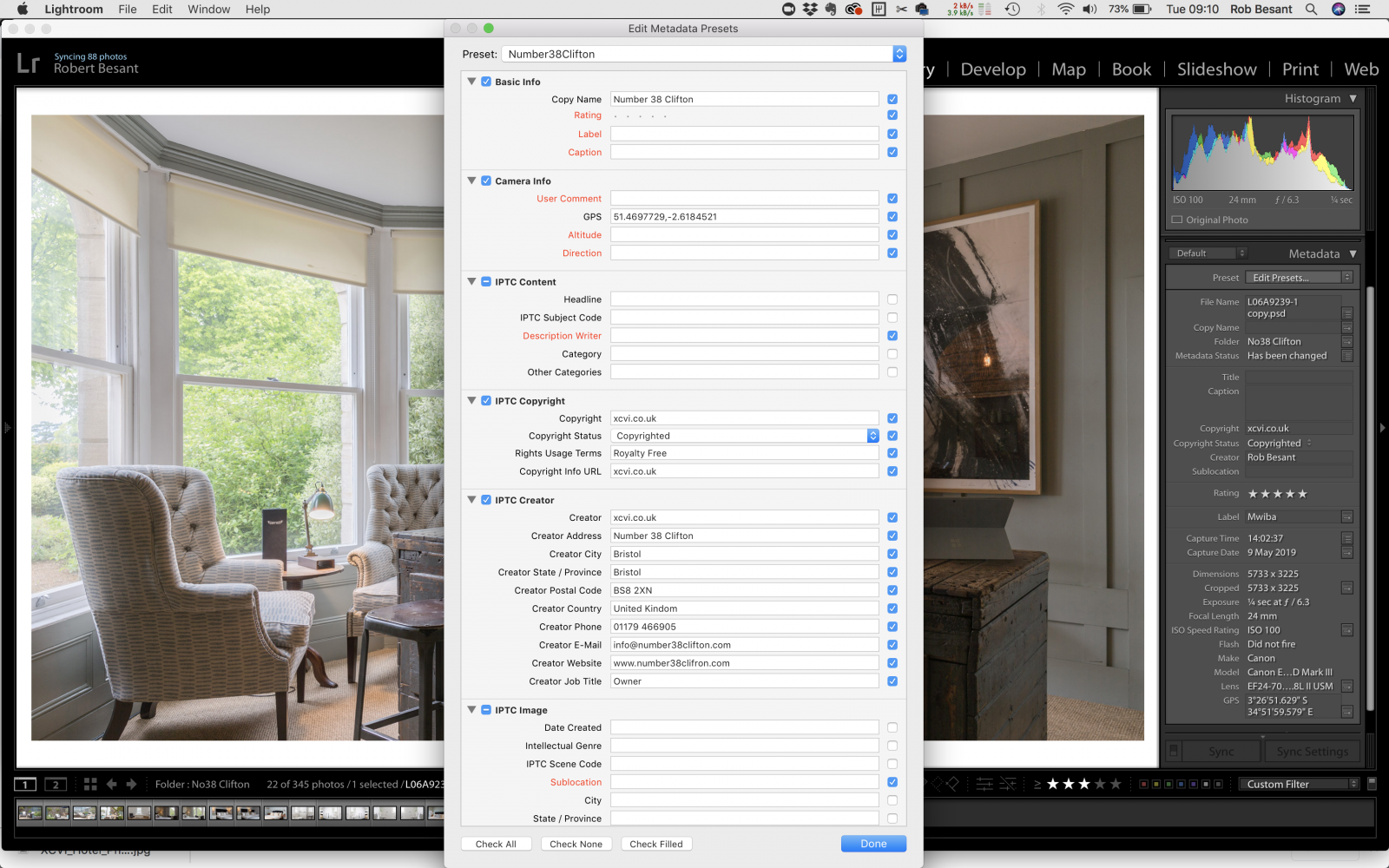Uncheck Rights Usage Terms checkbox
This screenshot has height=868, width=1389.
click(892, 453)
